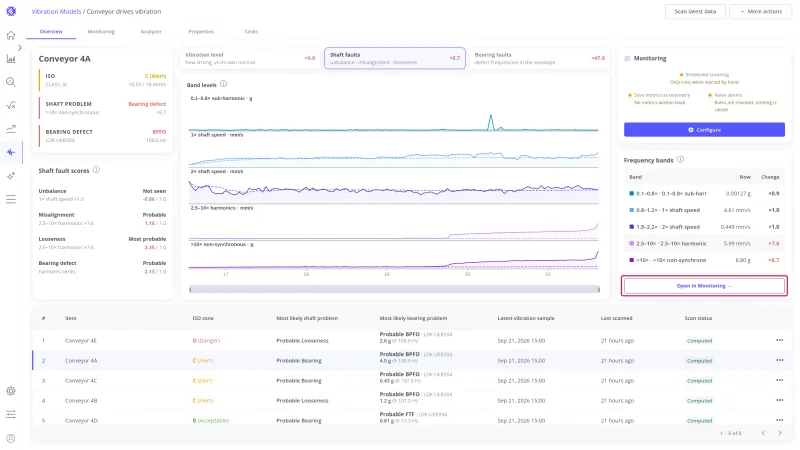
Task: Open the ellipsis menu for Conveyor 4B
Action: point(779,401)
